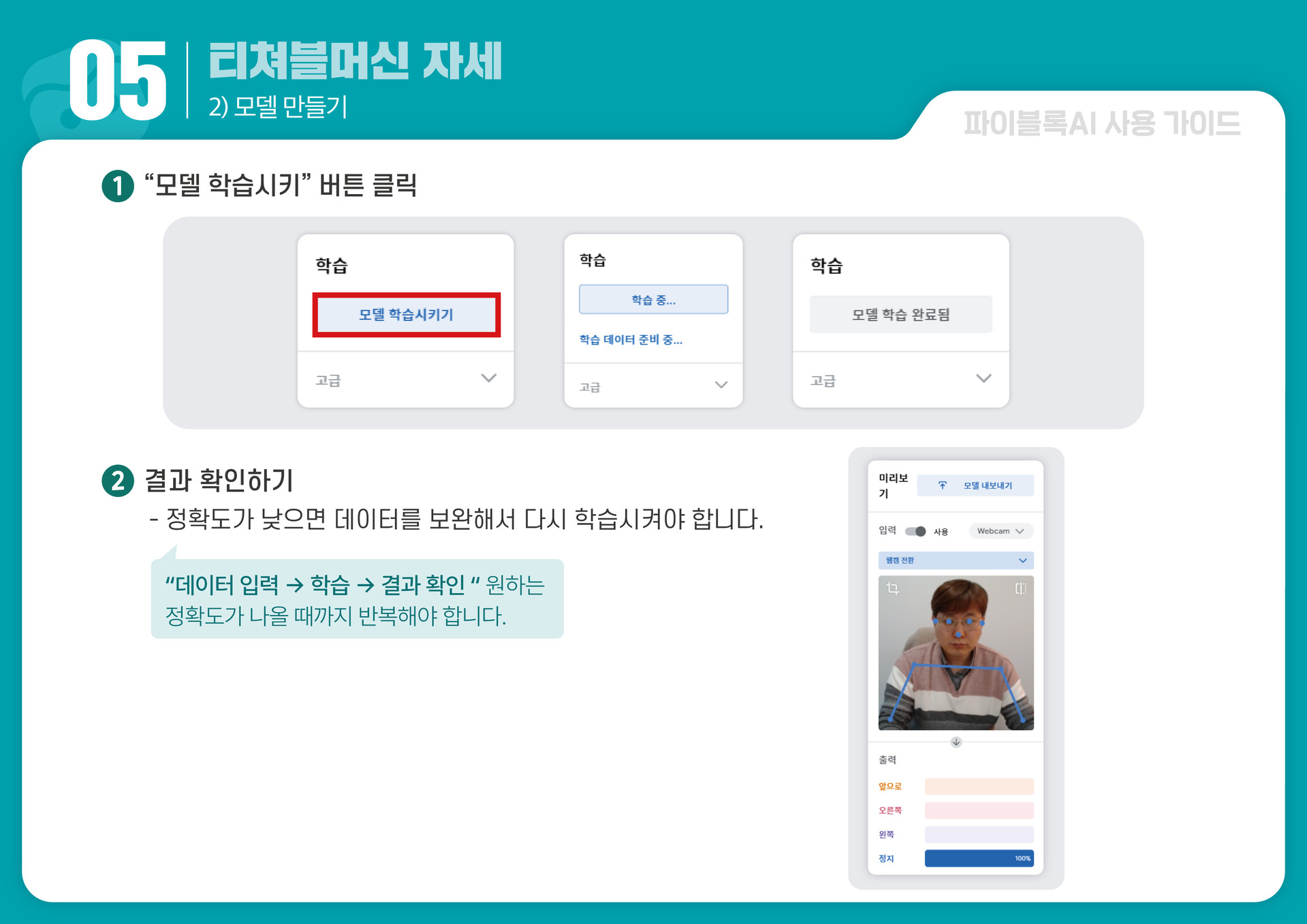The height and width of the screenshot is (924, 1307).
Task: Click the number 1 step badge
Action: [118, 186]
